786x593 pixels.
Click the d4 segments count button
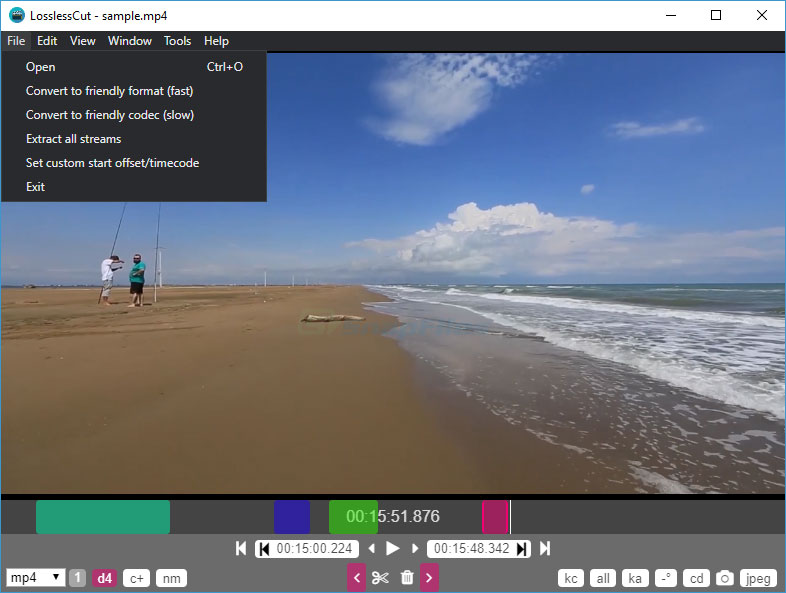[104, 578]
